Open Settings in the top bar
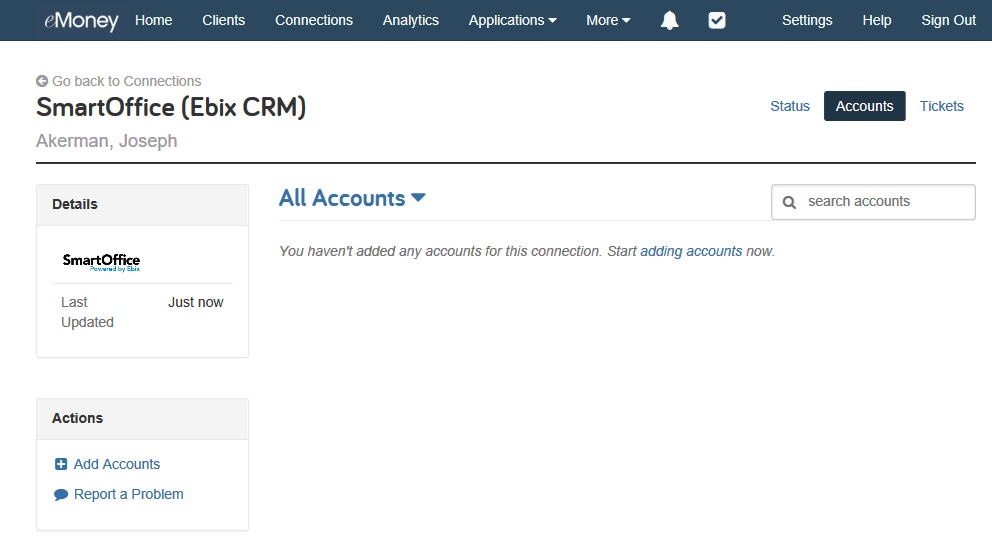The width and height of the screenshot is (992, 546). pos(807,20)
